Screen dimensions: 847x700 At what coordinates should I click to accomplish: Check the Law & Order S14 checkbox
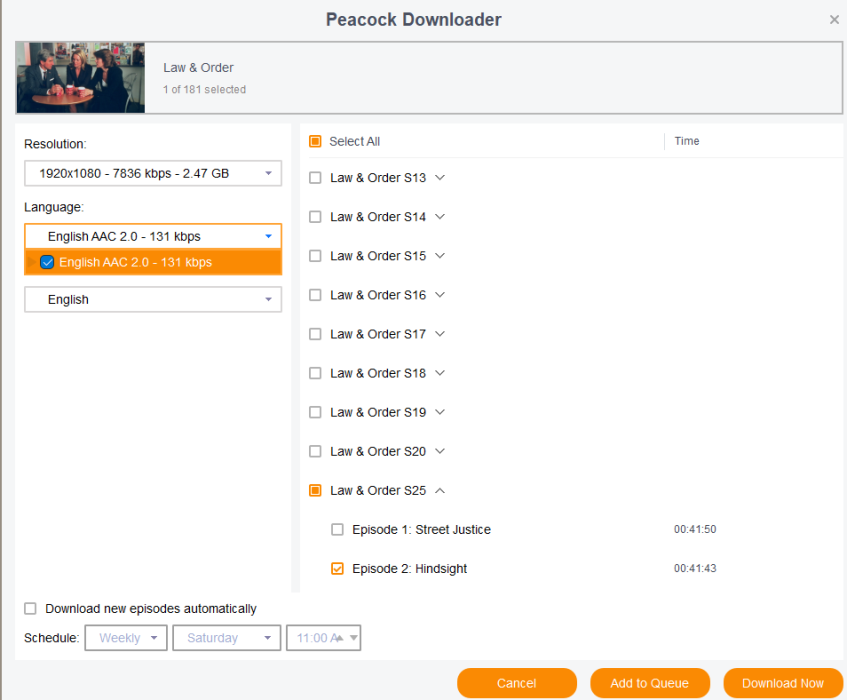tap(315, 217)
